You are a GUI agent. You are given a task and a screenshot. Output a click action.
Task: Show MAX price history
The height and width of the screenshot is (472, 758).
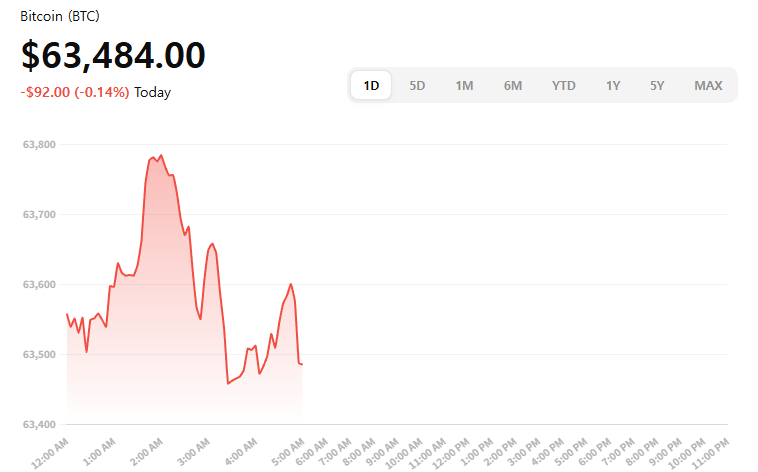tap(708, 86)
